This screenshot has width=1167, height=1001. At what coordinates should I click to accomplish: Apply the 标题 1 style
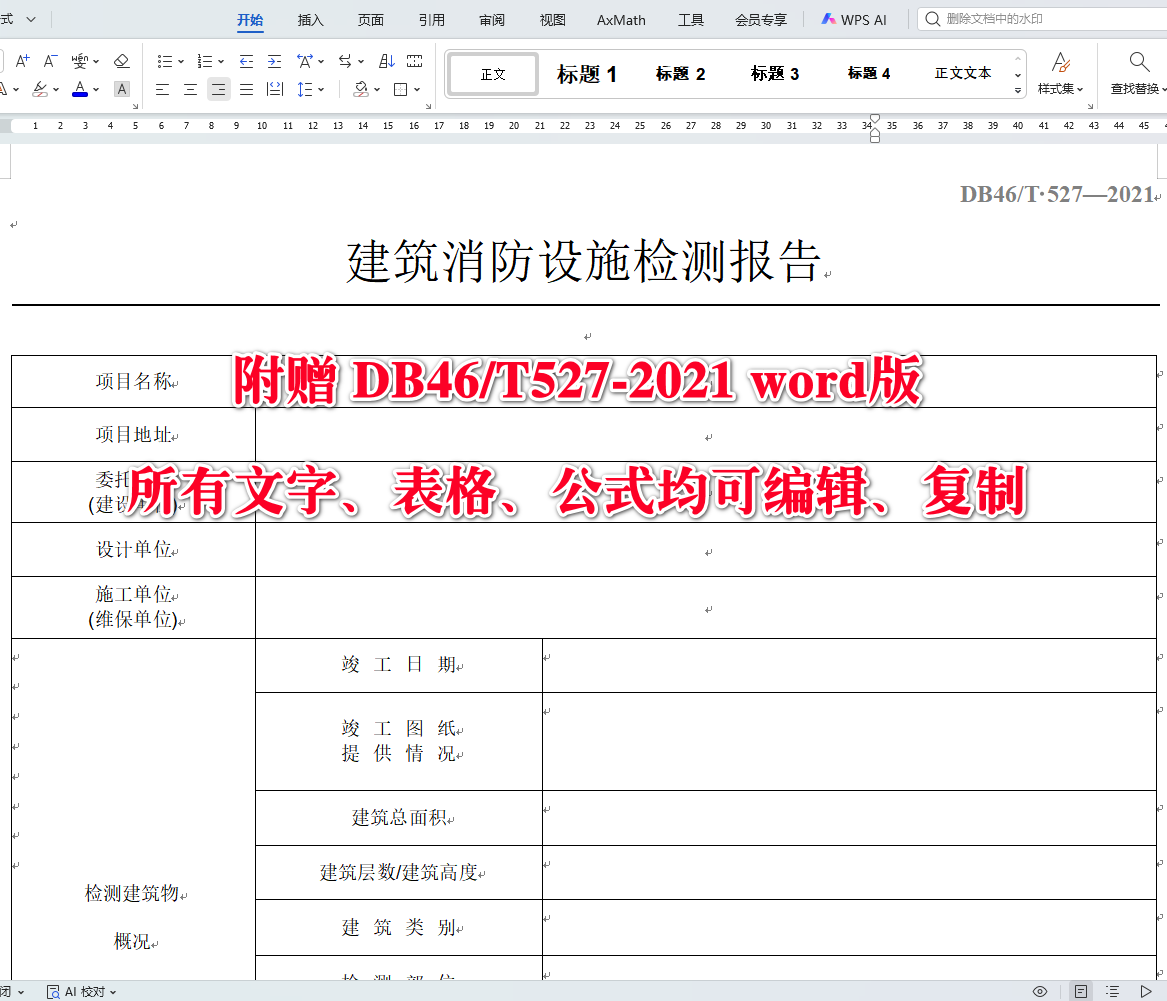tap(586, 73)
